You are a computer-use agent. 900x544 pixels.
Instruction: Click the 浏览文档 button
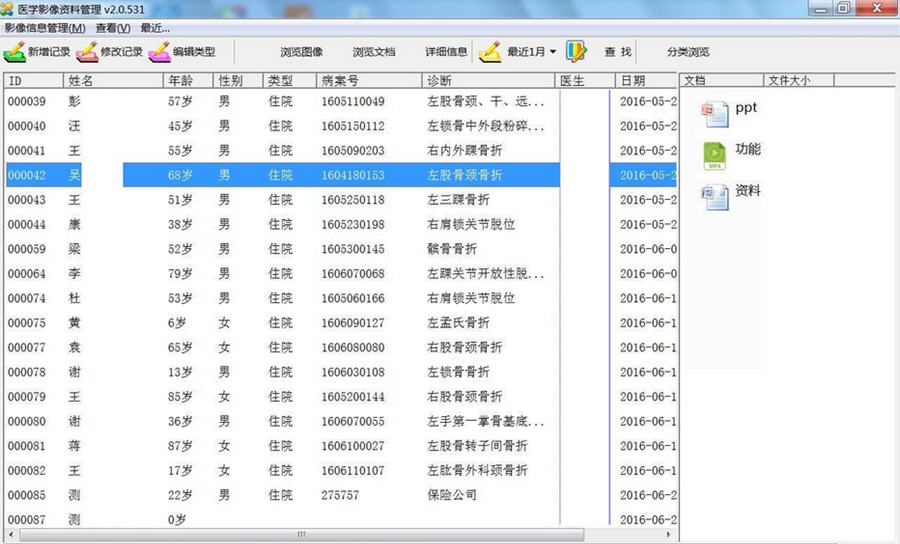point(374,52)
